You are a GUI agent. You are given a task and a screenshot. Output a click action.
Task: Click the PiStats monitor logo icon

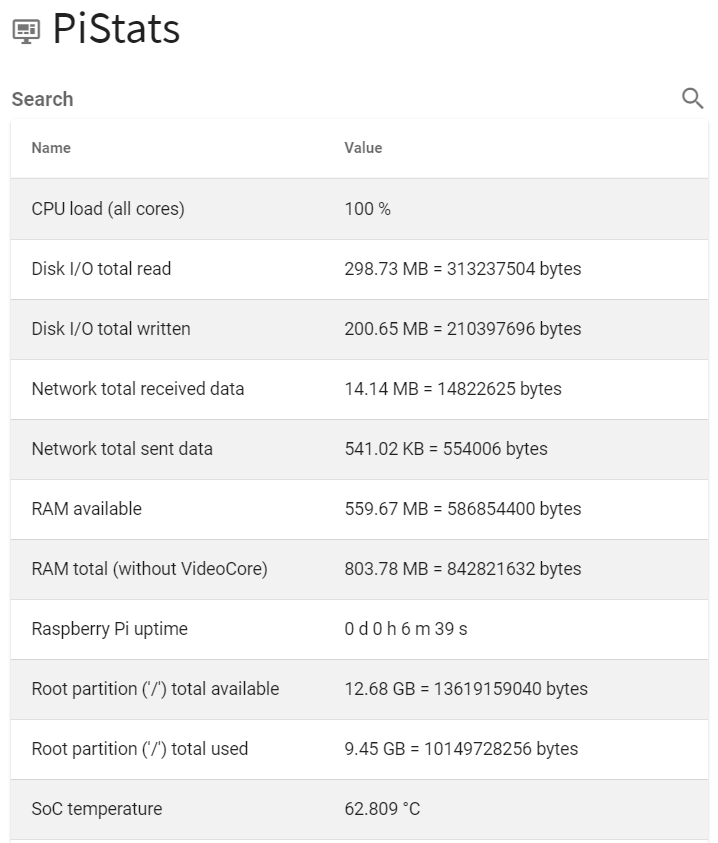(x=26, y=32)
